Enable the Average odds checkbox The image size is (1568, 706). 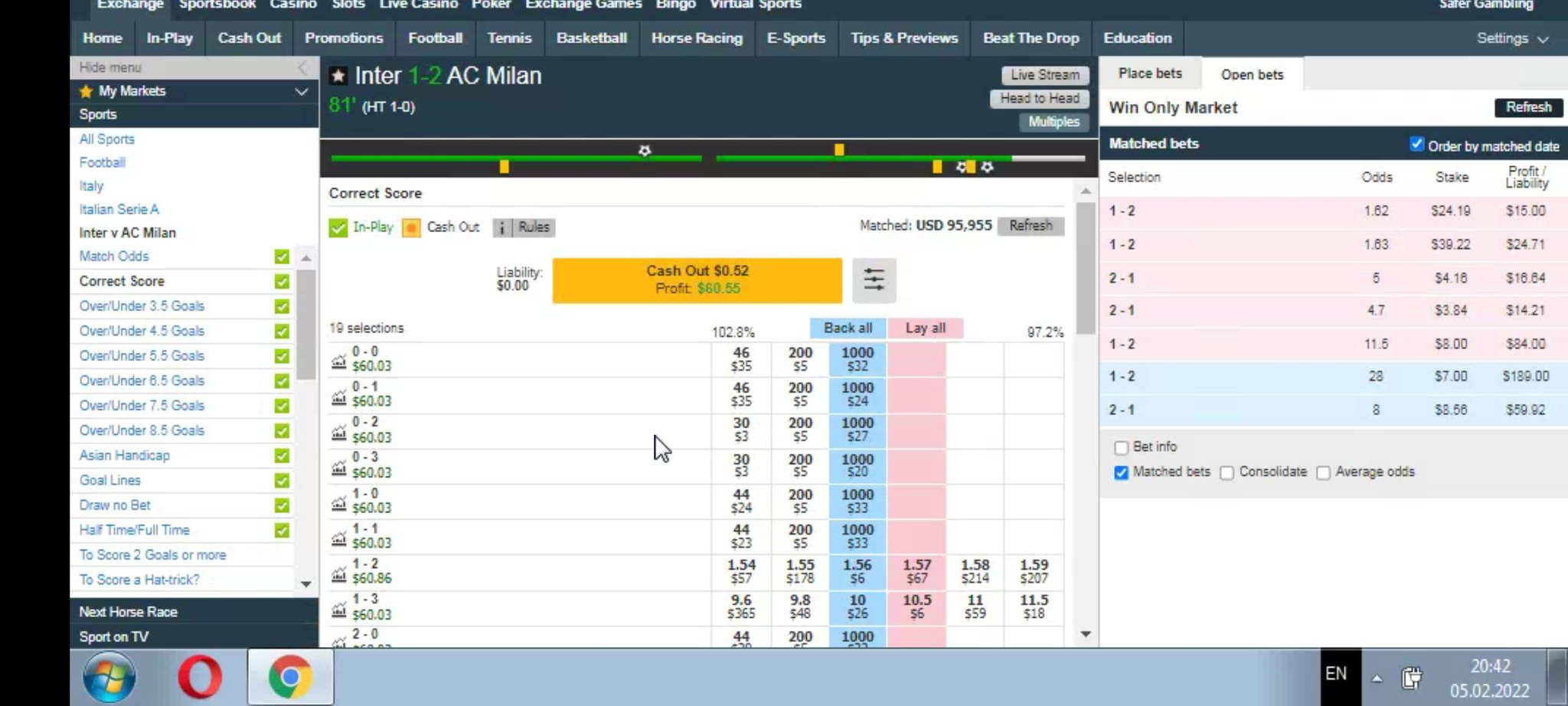(x=1323, y=472)
